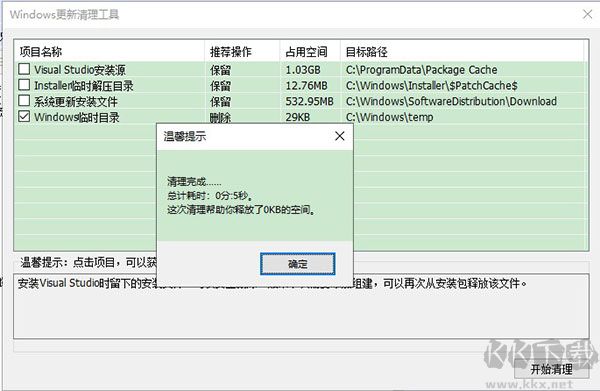Uncheck the Windows临时目录 checkbox
The width and height of the screenshot is (600, 391).
(24, 116)
